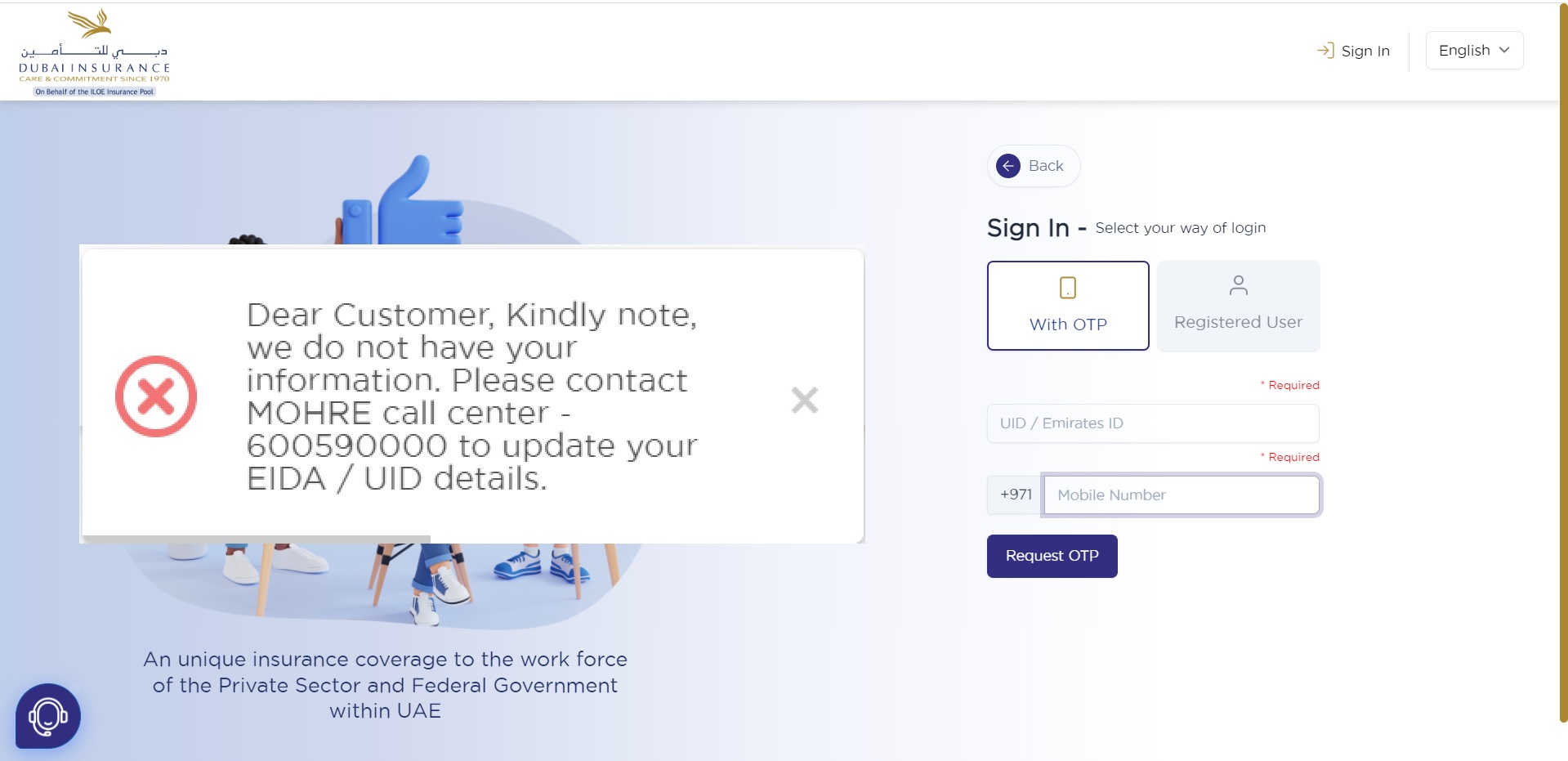Screen dimensions: 1568x761
Task: Click the notification's grey progress bar
Action: (256, 539)
